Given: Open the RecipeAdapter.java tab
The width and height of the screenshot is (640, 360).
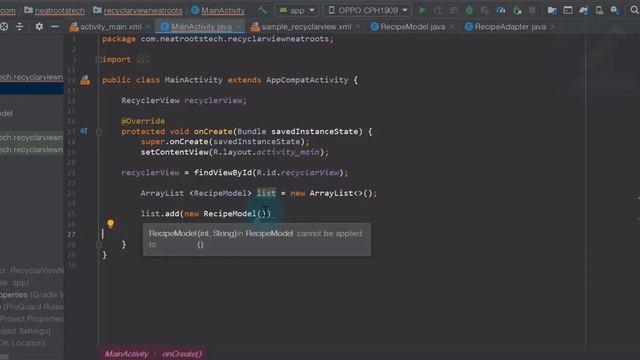Looking at the screenshot, I should click(510, 27).
